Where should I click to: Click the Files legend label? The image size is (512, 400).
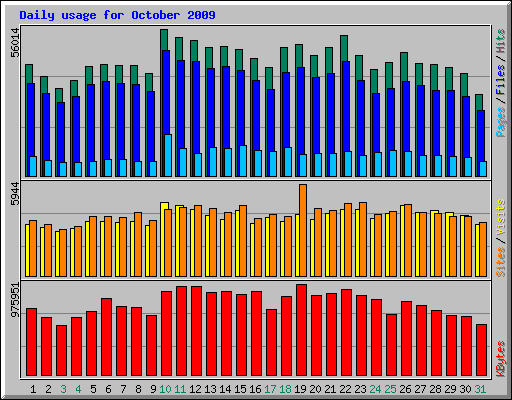[x=501, y=80]
